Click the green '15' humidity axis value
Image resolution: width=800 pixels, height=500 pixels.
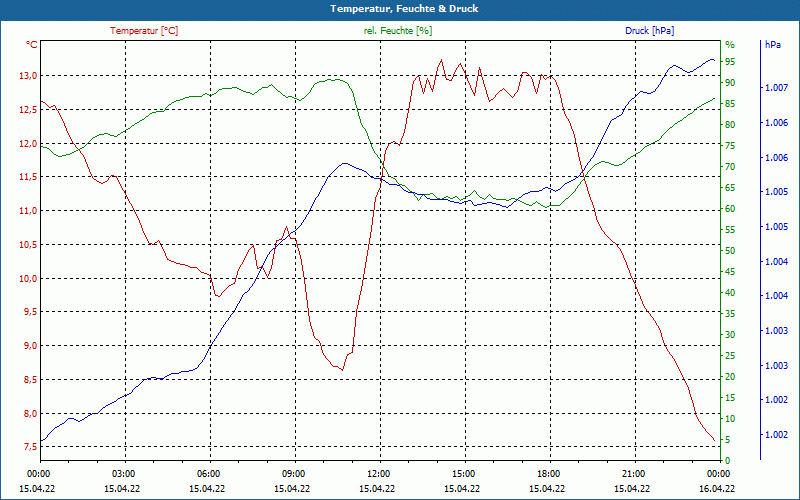tap(730, 398)
